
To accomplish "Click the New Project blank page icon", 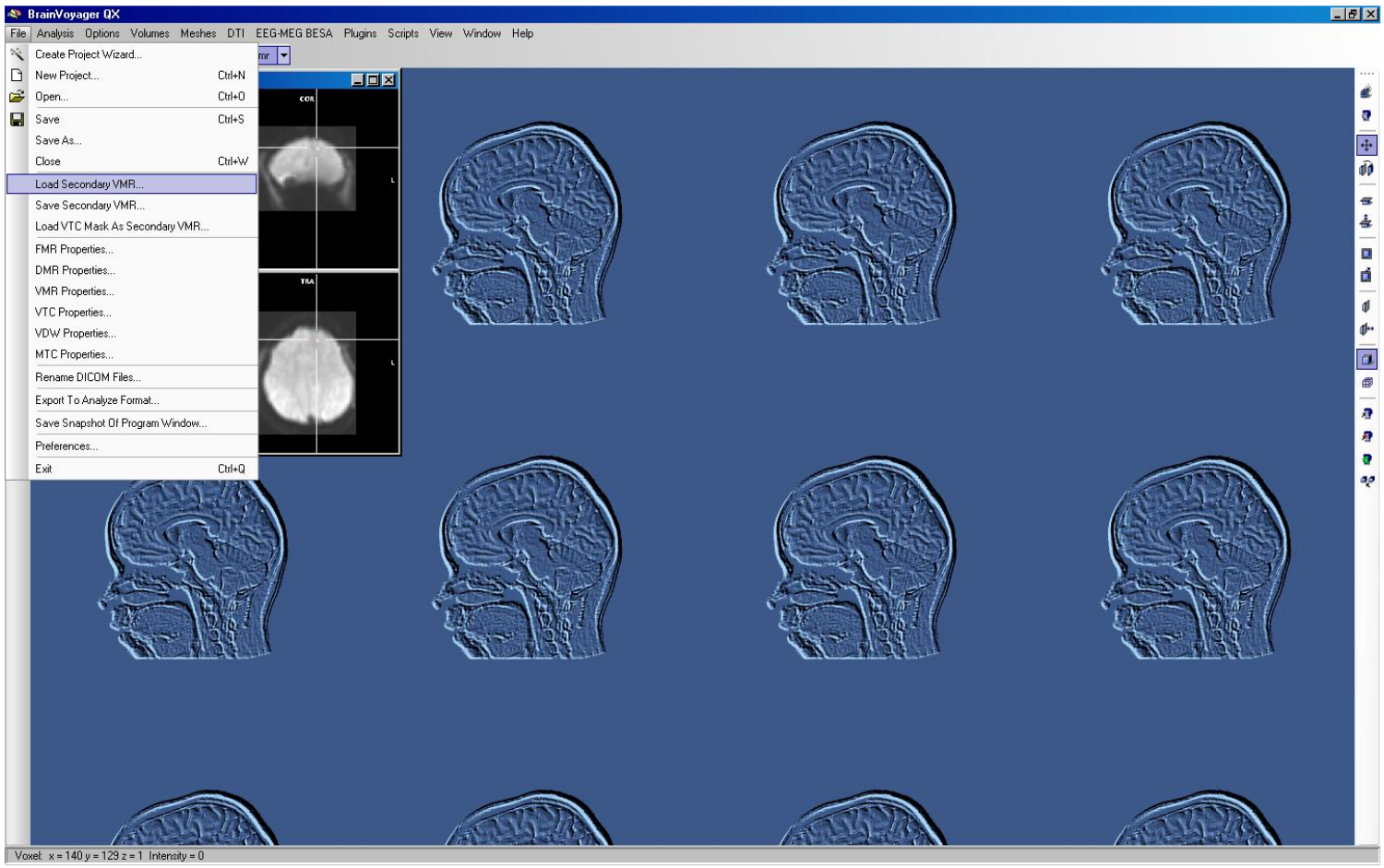I will [17, 76].
